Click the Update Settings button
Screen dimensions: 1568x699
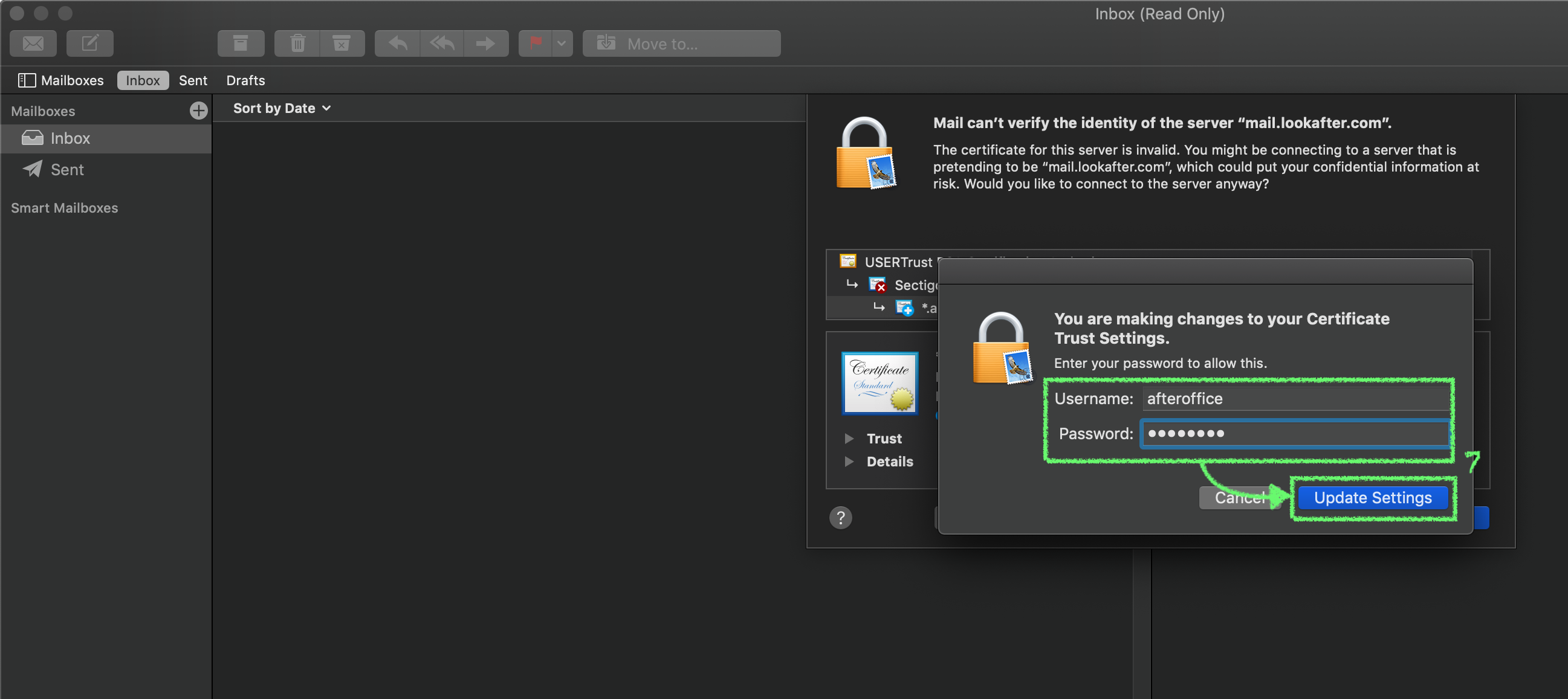(1372, 498)
